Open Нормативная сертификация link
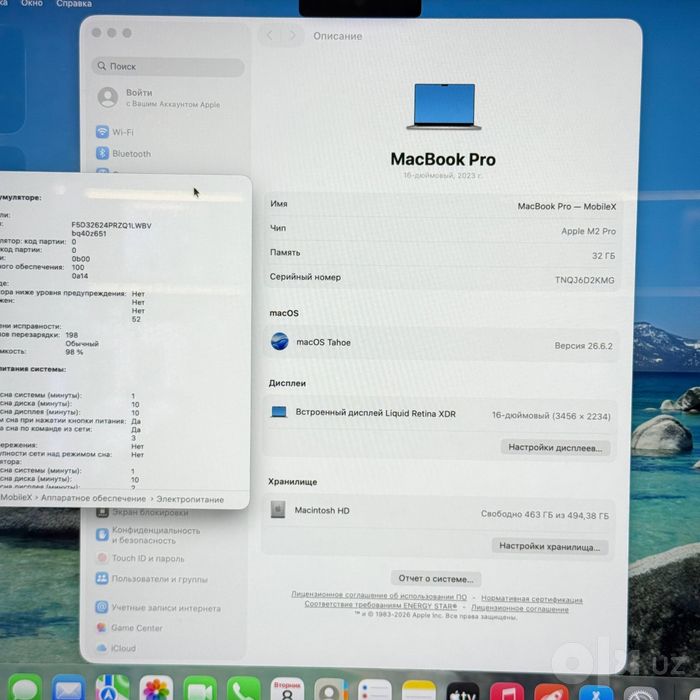Screen dimensions: 700x700 pyautogui.click(x=532, y=599)
